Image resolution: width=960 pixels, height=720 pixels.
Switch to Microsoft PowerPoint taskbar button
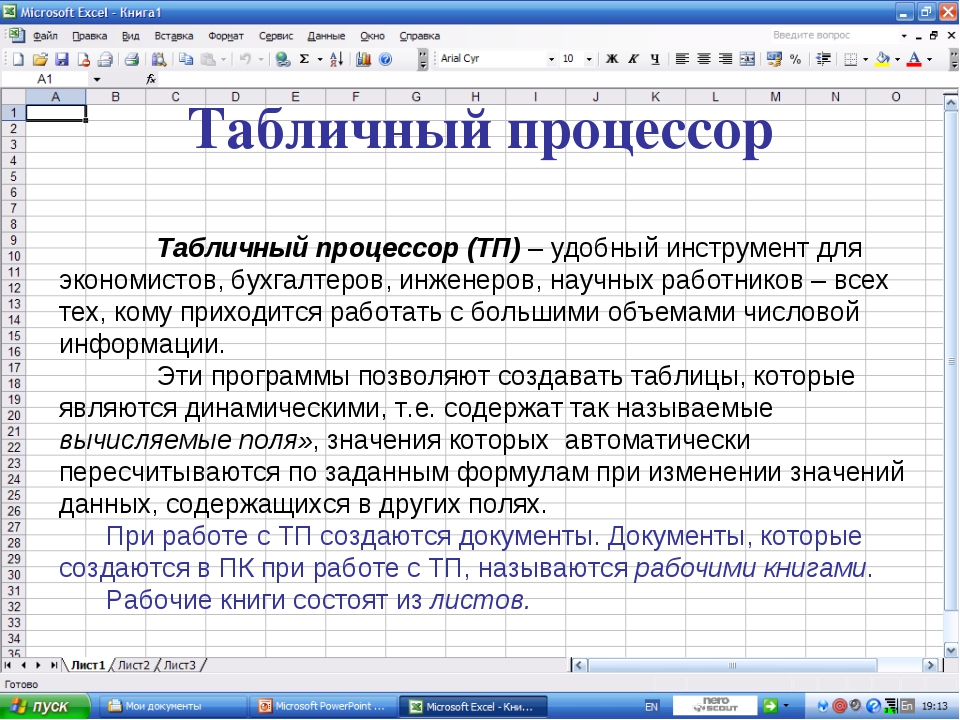click(322, 706)
